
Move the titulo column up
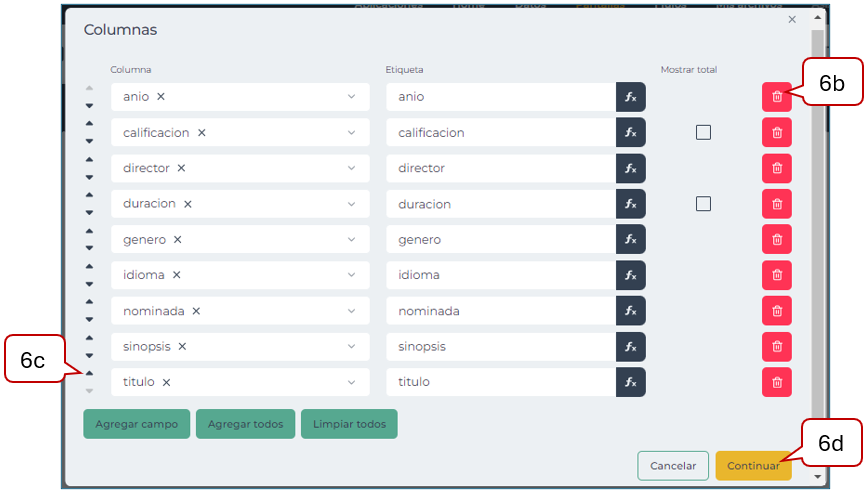point(89,373)
